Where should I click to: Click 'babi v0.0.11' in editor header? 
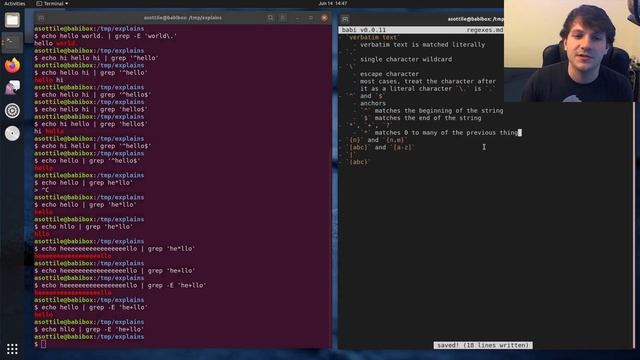tap(364, 30)
